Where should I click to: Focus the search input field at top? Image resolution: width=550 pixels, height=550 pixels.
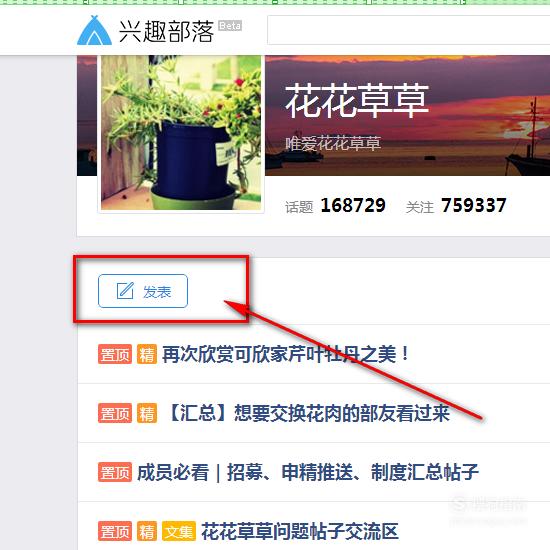click(x=408, y=30)
